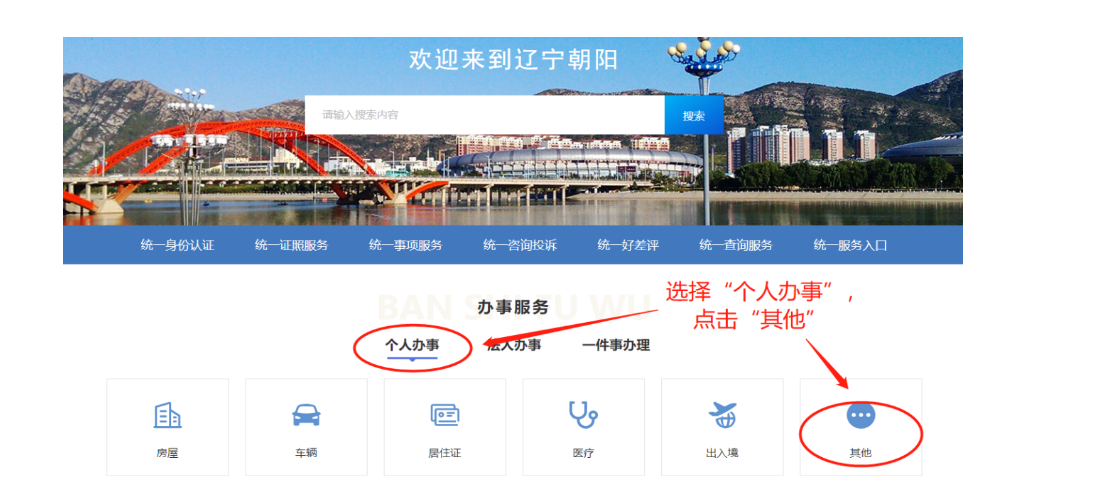
Task: Open the 车辆 car icon
Action: [306, 415]
